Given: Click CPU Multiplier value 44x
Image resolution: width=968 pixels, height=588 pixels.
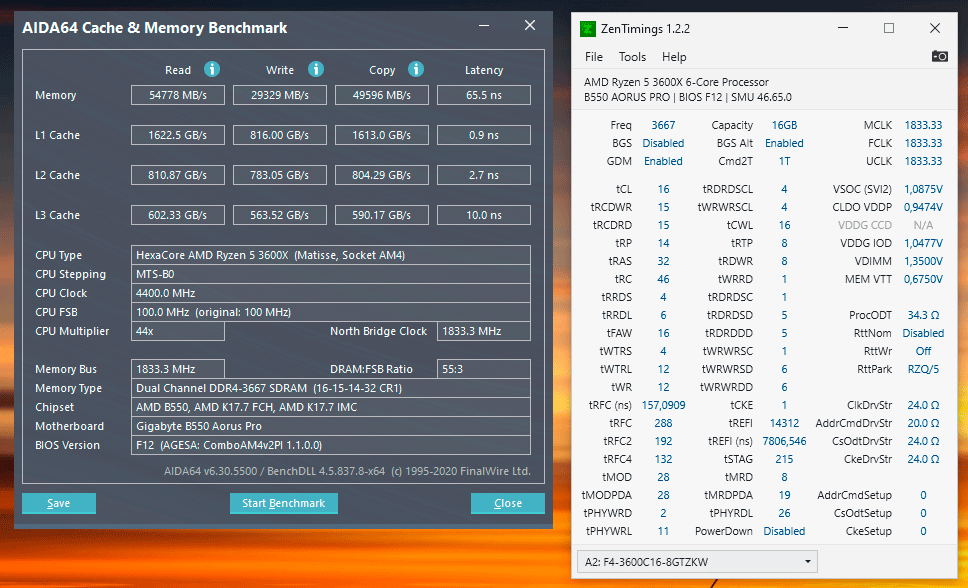Looking at the screenshot, I should click(178, 331).
